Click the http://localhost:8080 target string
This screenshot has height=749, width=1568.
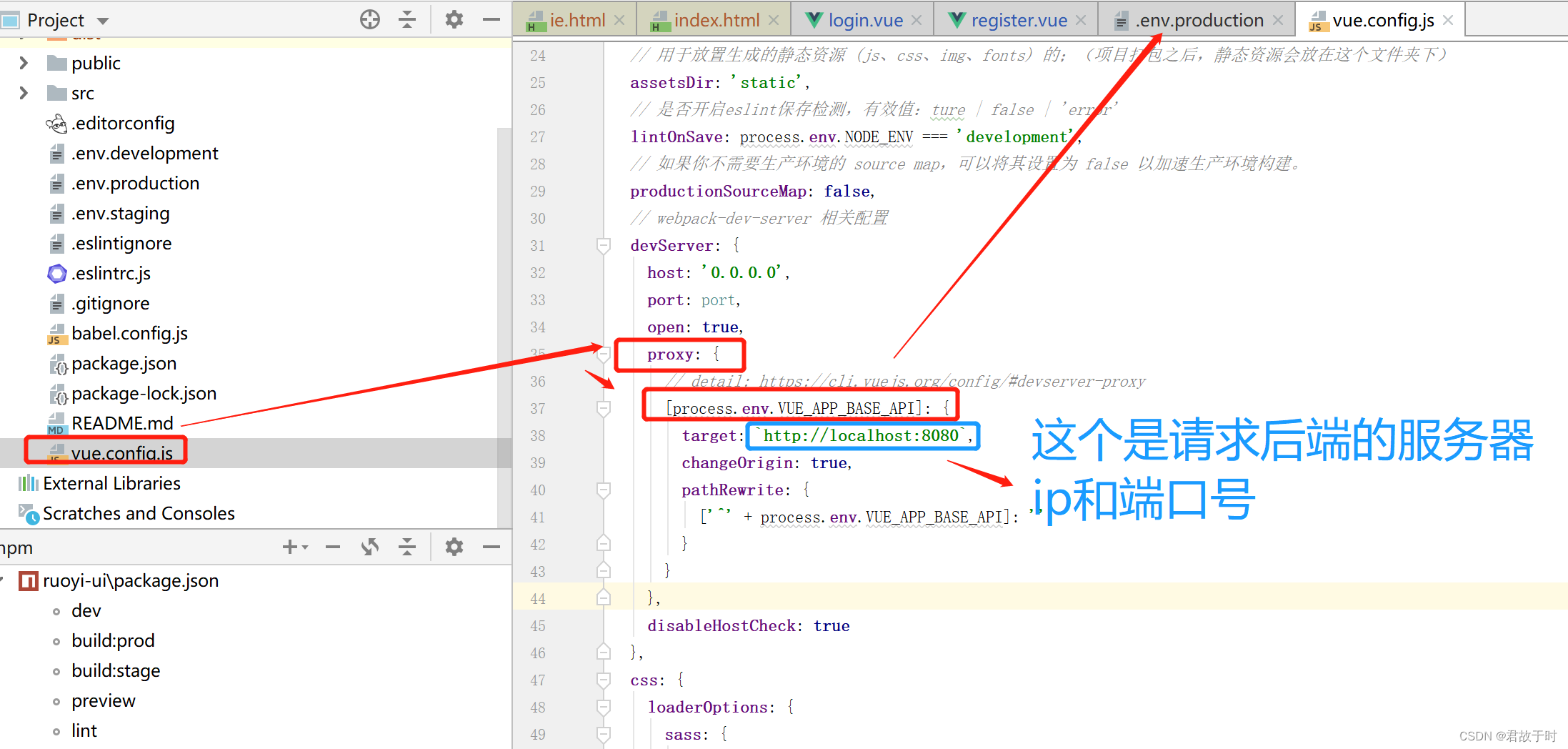pos(862,436)
